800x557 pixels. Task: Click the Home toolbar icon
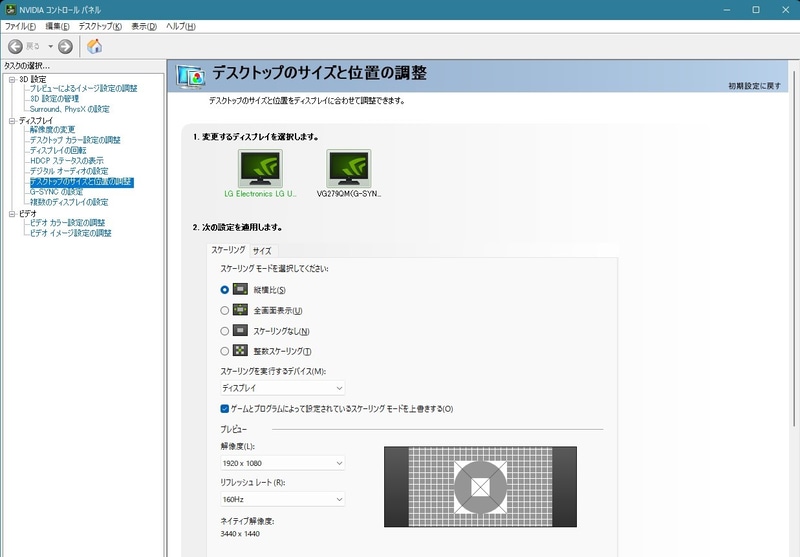click(94, 46)
